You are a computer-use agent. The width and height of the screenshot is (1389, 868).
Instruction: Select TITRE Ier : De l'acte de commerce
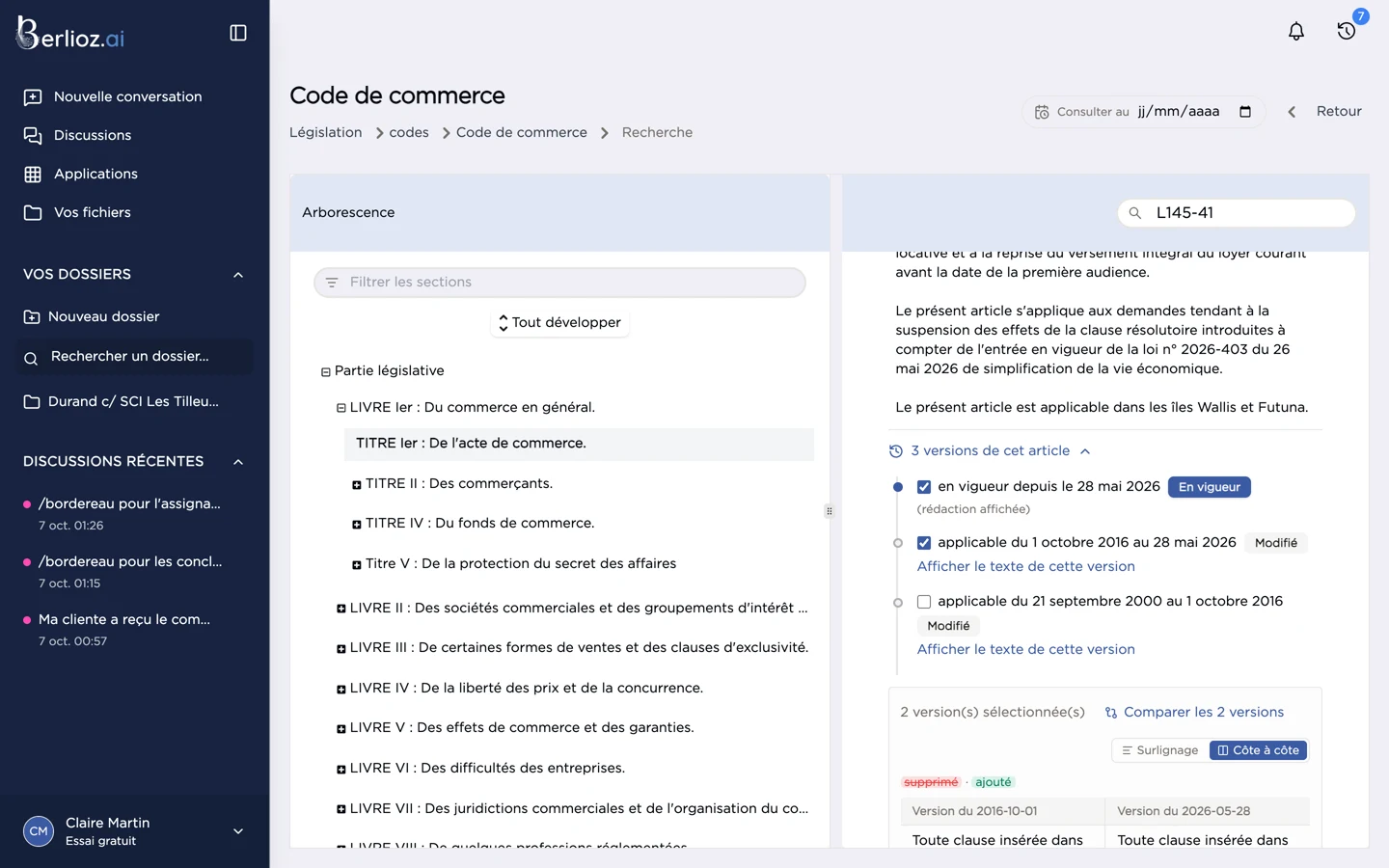(x=579, y=444)
